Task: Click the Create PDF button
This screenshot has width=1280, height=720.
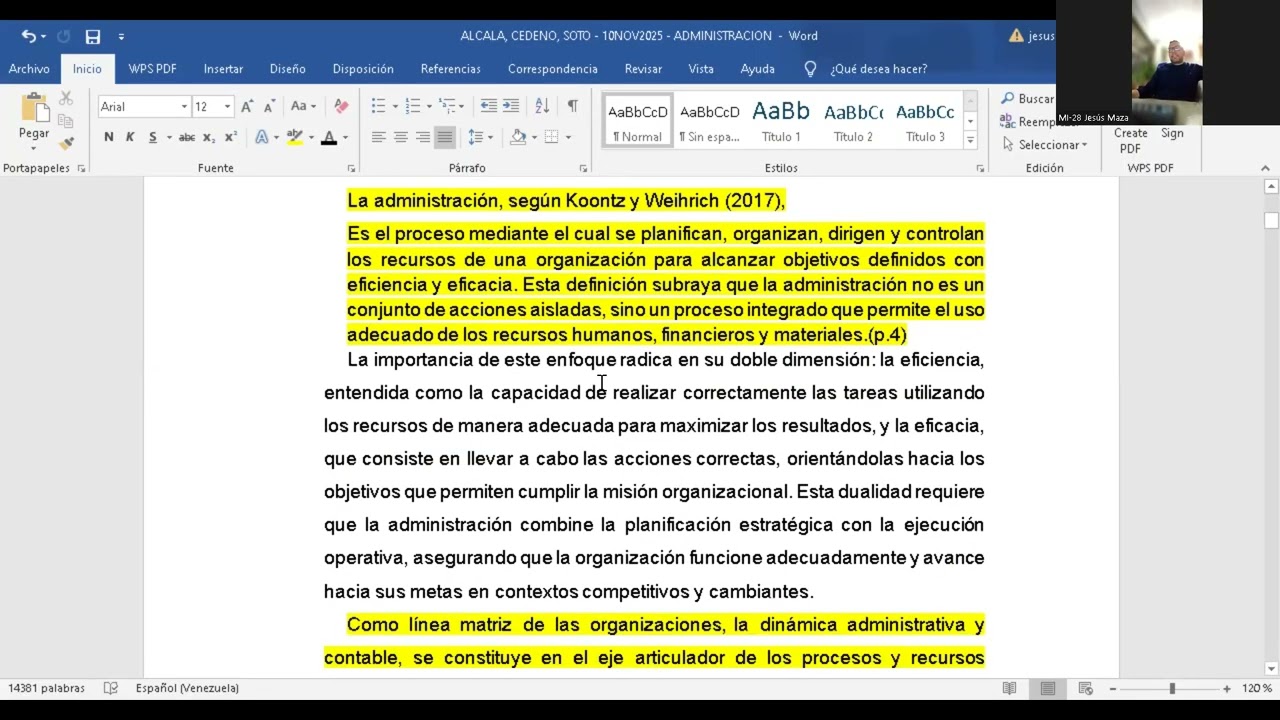Action: click(1131, 140)
